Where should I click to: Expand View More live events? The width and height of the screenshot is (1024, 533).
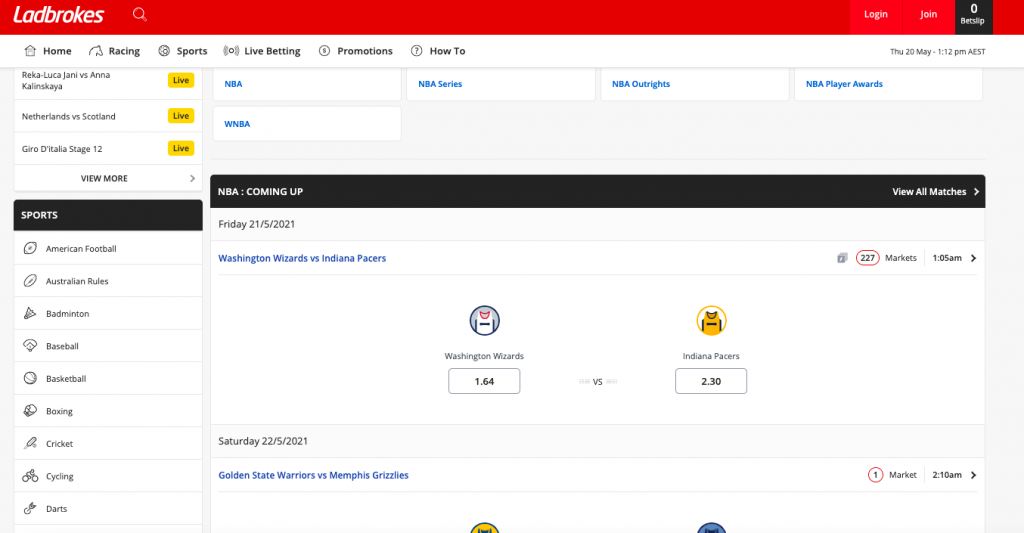point(108,178)
